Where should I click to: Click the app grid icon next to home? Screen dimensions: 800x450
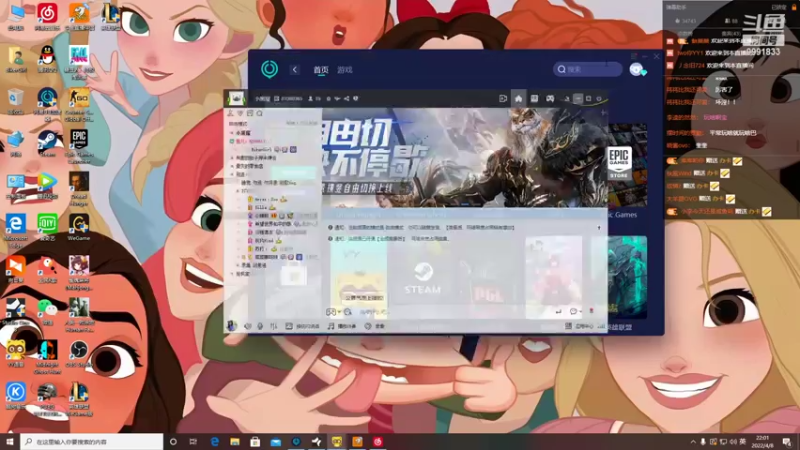pos(534,98)
